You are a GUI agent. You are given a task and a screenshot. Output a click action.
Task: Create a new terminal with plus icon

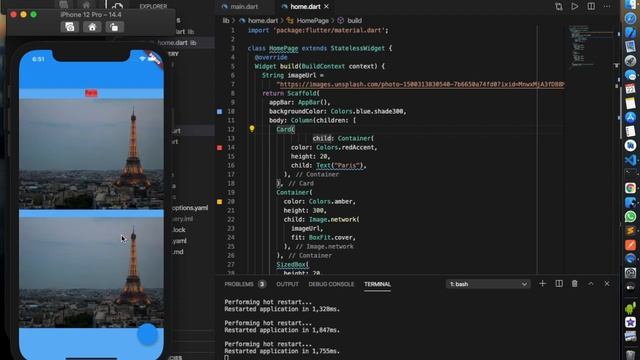coord(542,284)
